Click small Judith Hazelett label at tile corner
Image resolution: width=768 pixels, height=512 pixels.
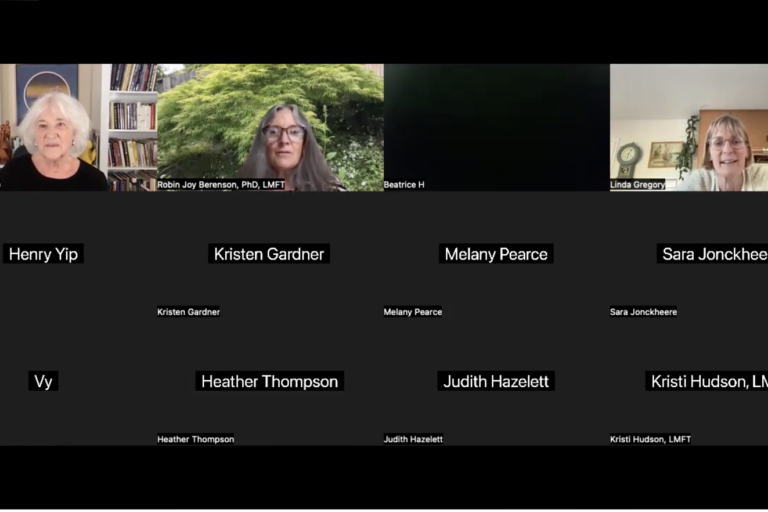413,439
